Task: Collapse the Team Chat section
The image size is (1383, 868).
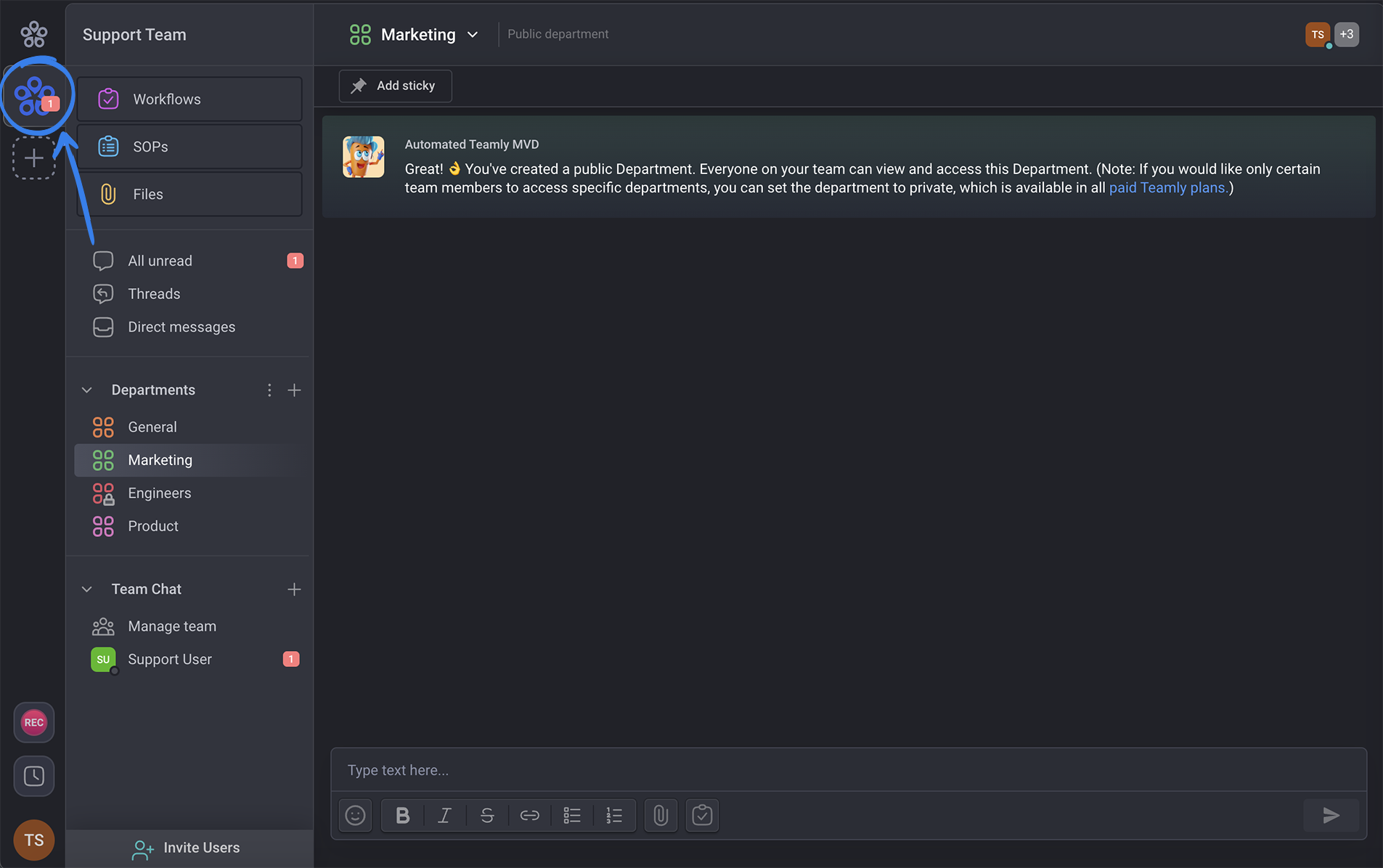Action: click(x=86, y=589)
